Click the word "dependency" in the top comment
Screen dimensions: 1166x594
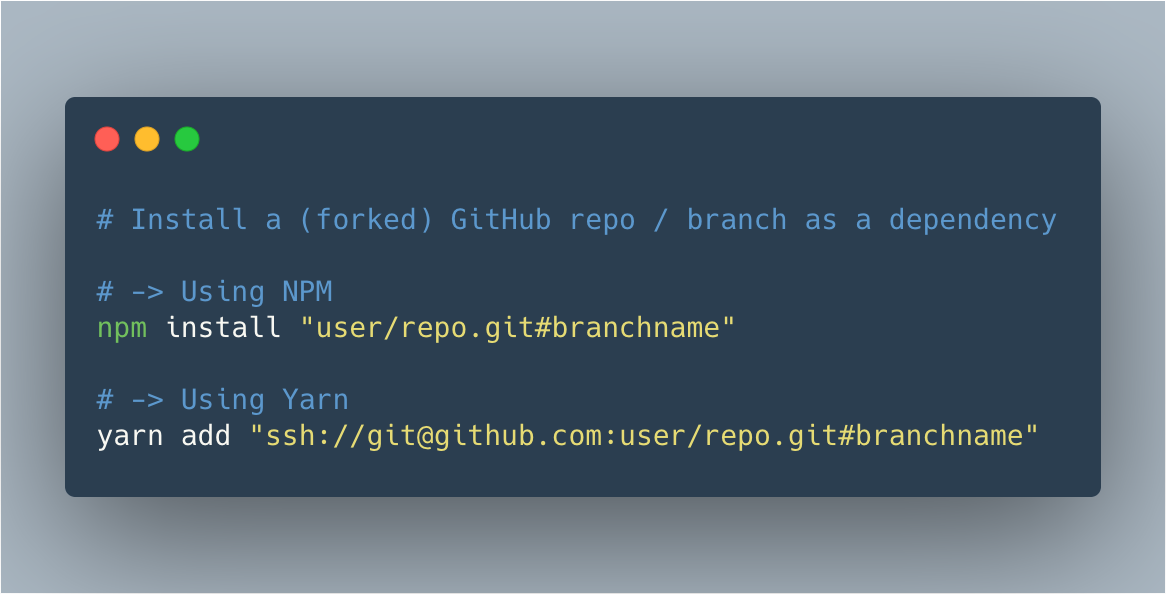pyautogui.click(x=972, y=219)
